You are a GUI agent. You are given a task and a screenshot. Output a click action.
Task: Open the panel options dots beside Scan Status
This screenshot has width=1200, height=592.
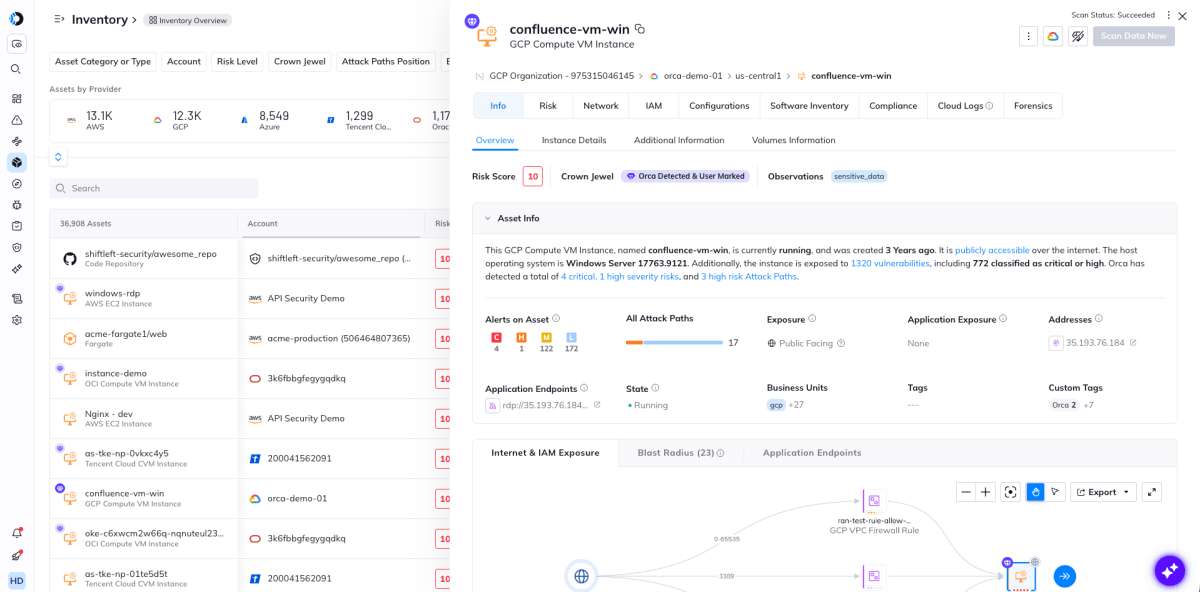pyautogui.click(x=1168, y=15)
